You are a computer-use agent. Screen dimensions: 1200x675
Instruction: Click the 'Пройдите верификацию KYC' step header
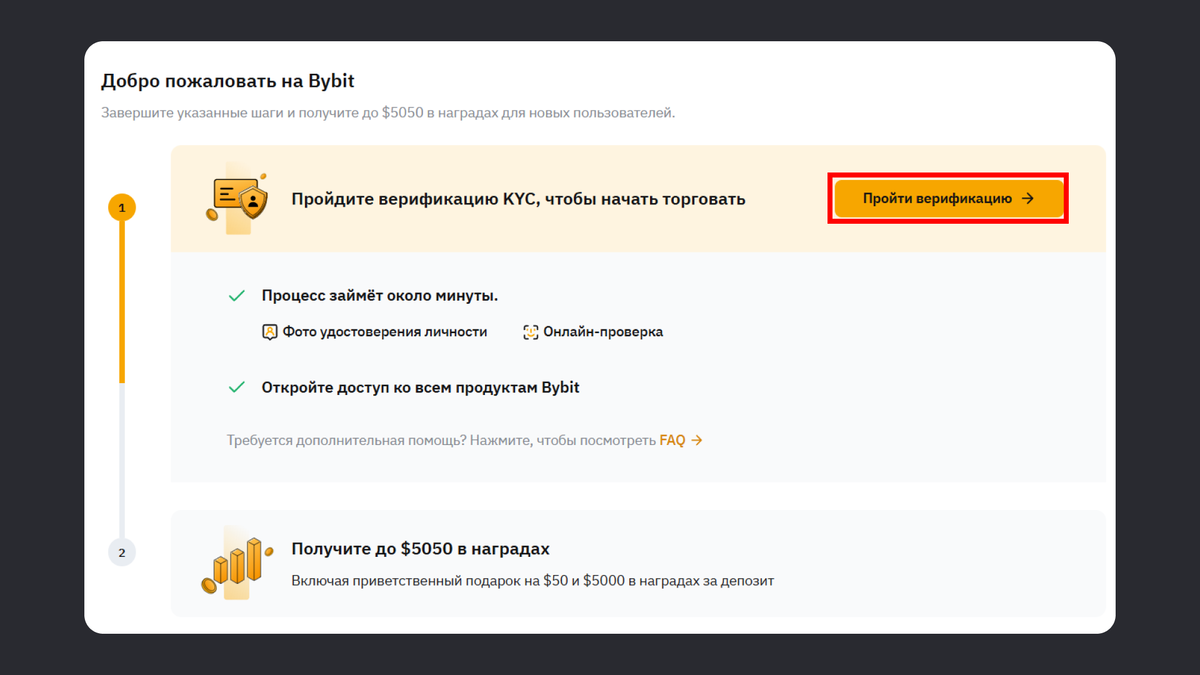coord(518,199)
